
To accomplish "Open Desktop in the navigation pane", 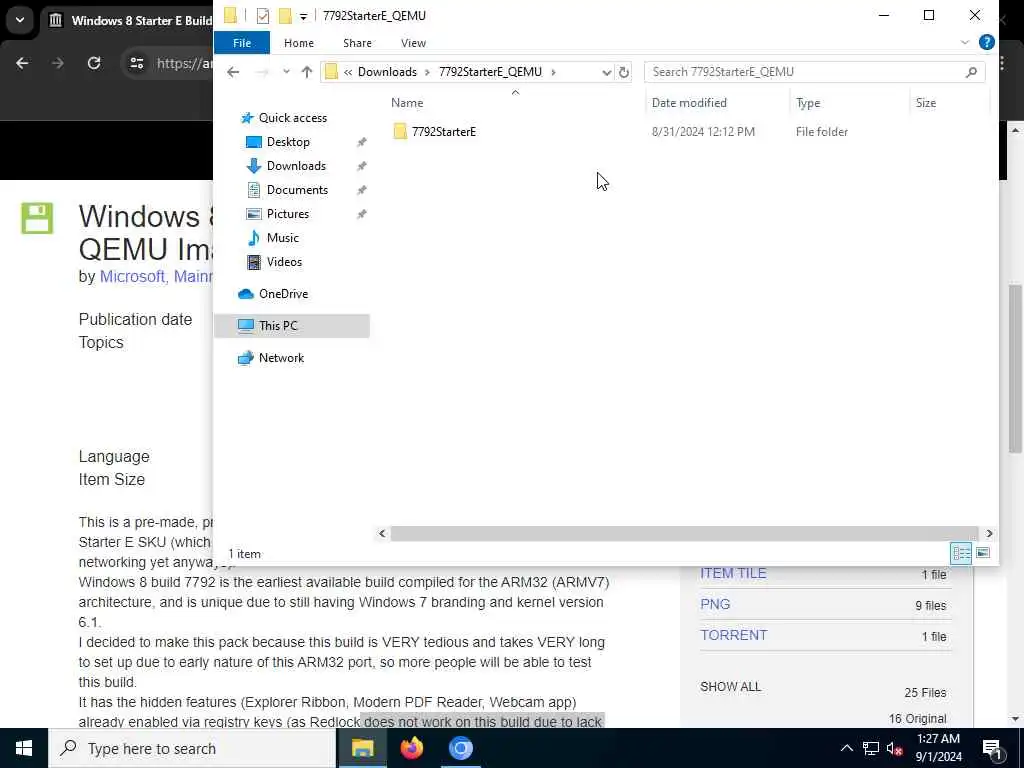I will [288, 142].
